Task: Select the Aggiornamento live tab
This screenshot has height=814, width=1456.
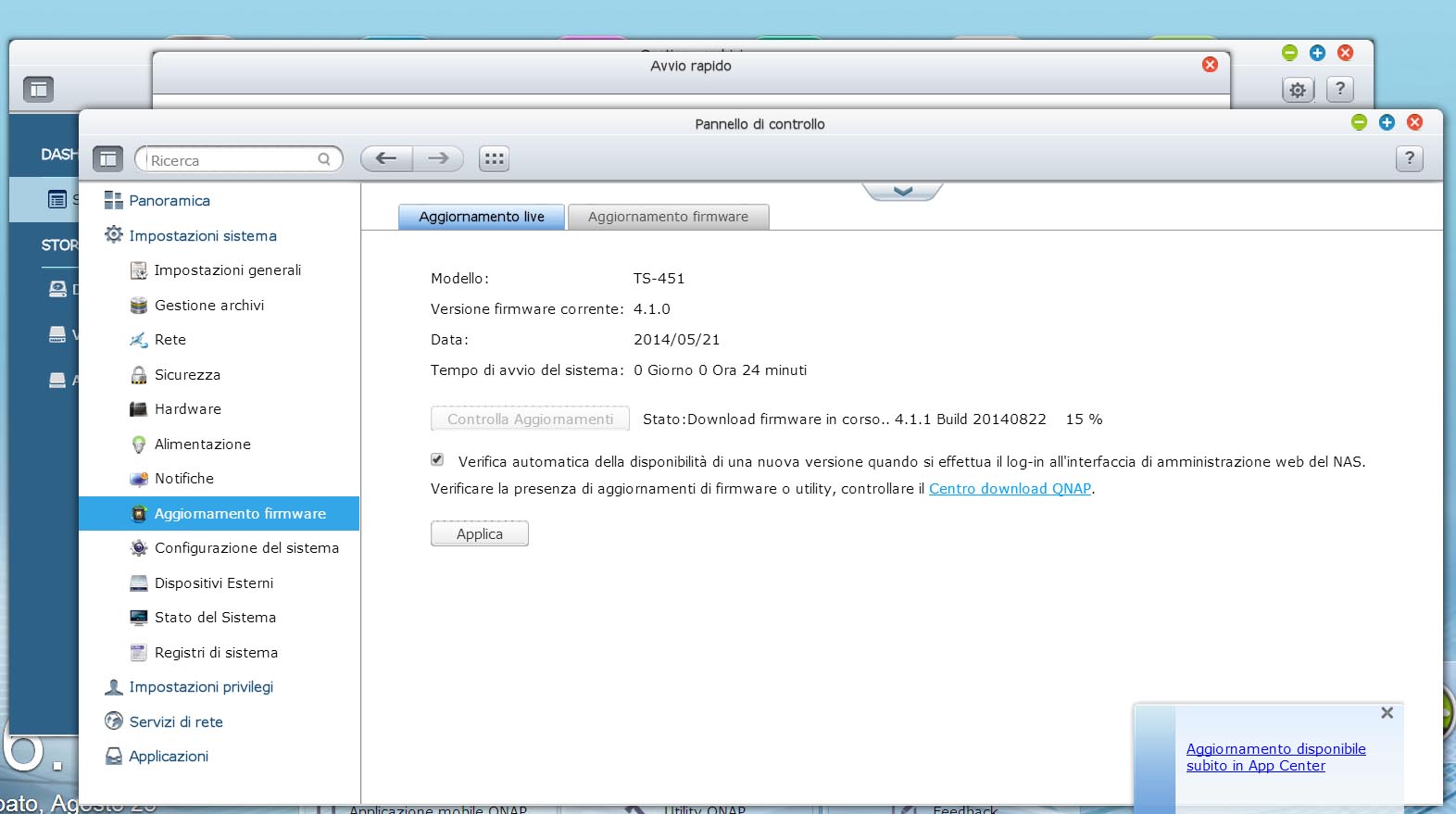Action: pos(481,217)
